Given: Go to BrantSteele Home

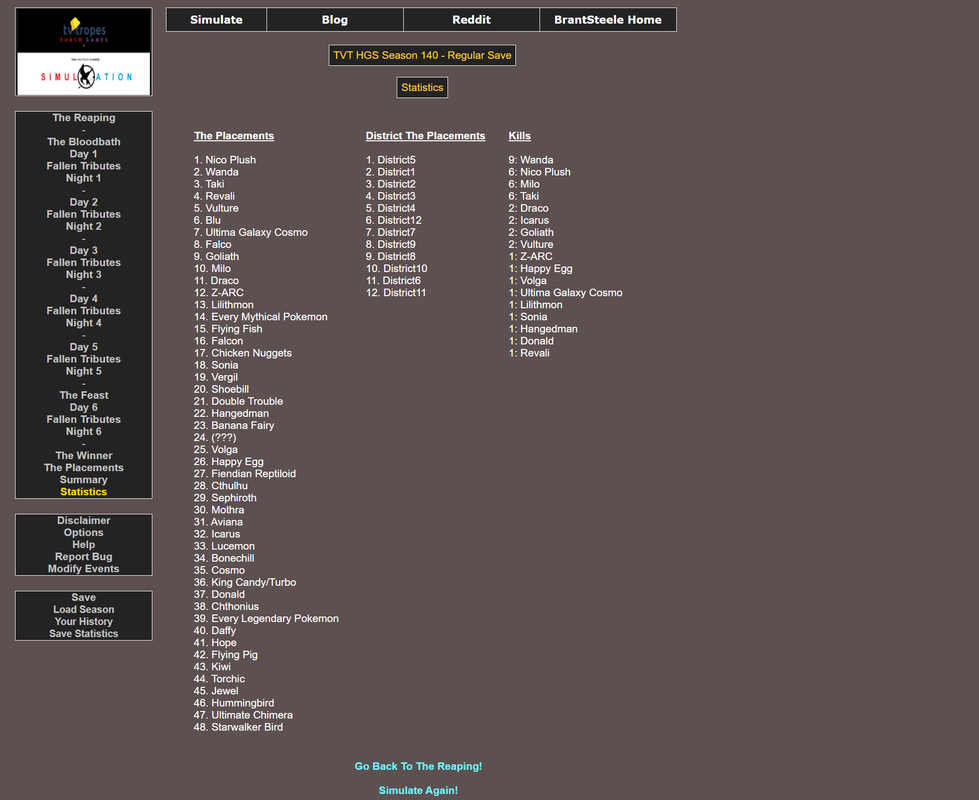Looking at the screenshot, I should pyautogui.click(x=608, y=19).
